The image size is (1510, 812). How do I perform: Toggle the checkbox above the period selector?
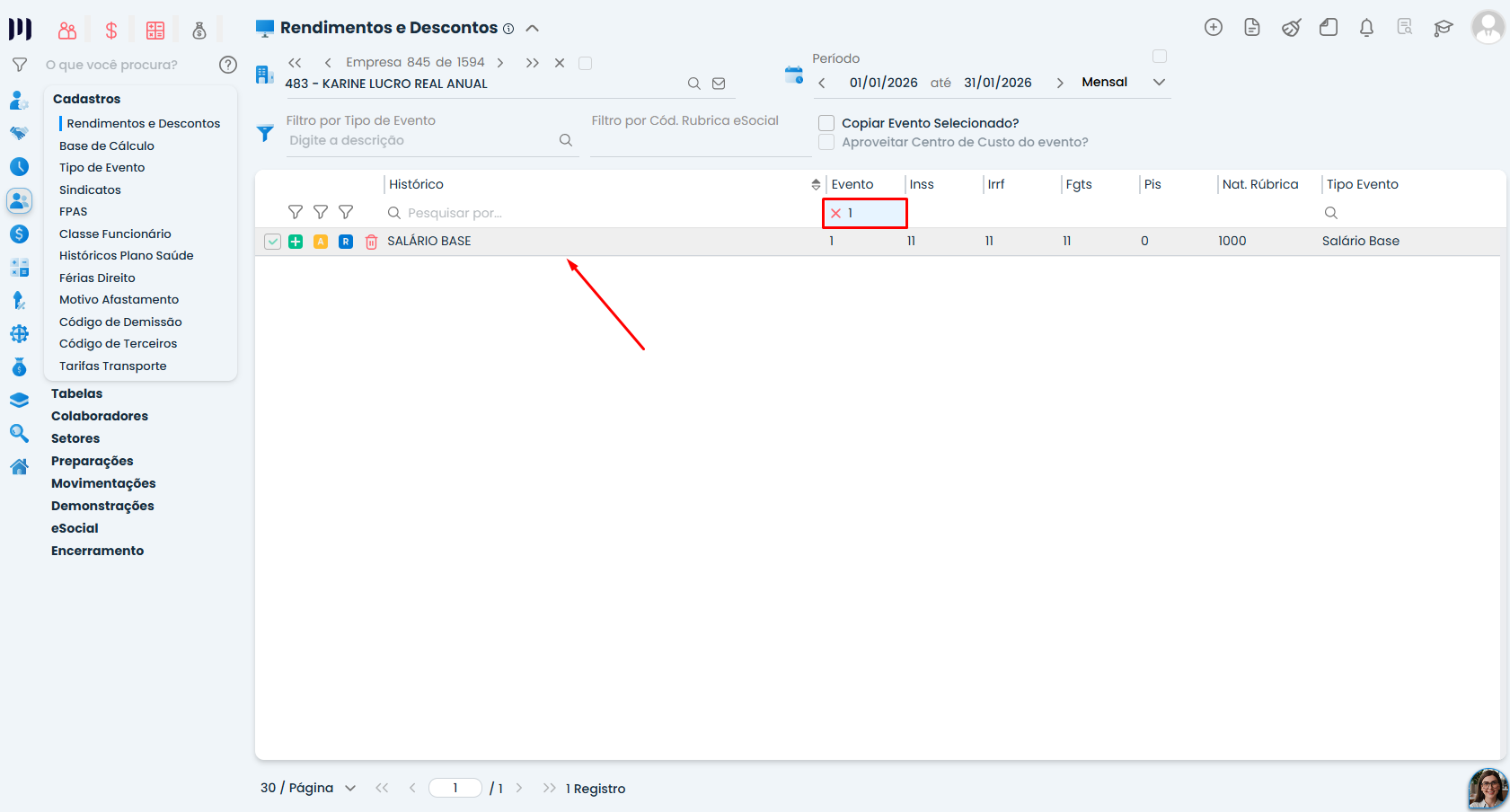[1160, 57]
